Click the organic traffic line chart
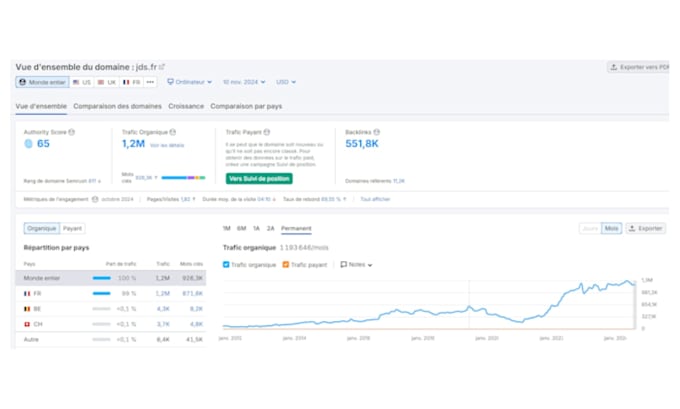This screenshot has height=409, width=680. point(428,306)
